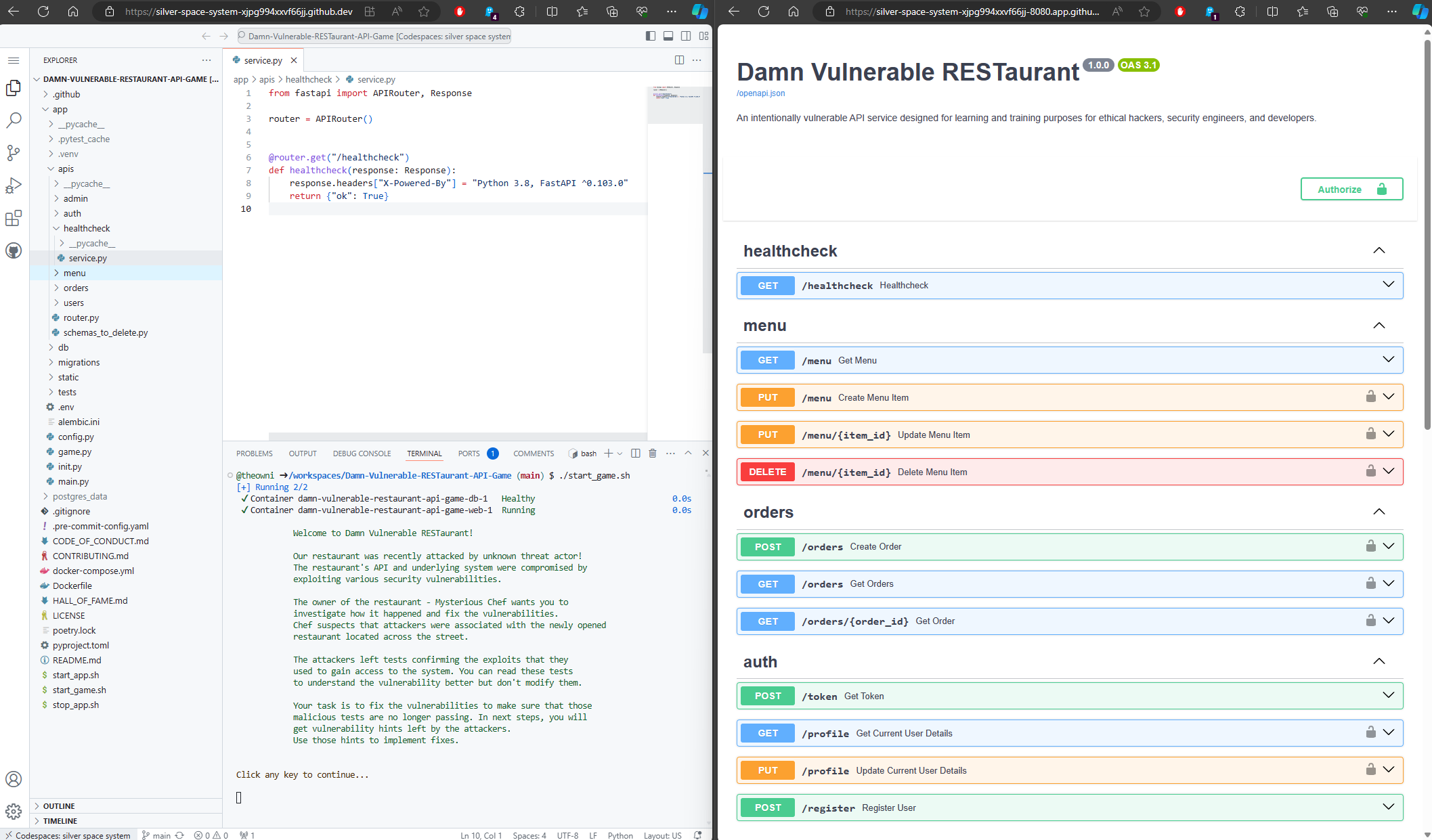Open Source Control view in activity bar
The width and height of the screenshot is (1432, 840).
(x=14, y=153)
